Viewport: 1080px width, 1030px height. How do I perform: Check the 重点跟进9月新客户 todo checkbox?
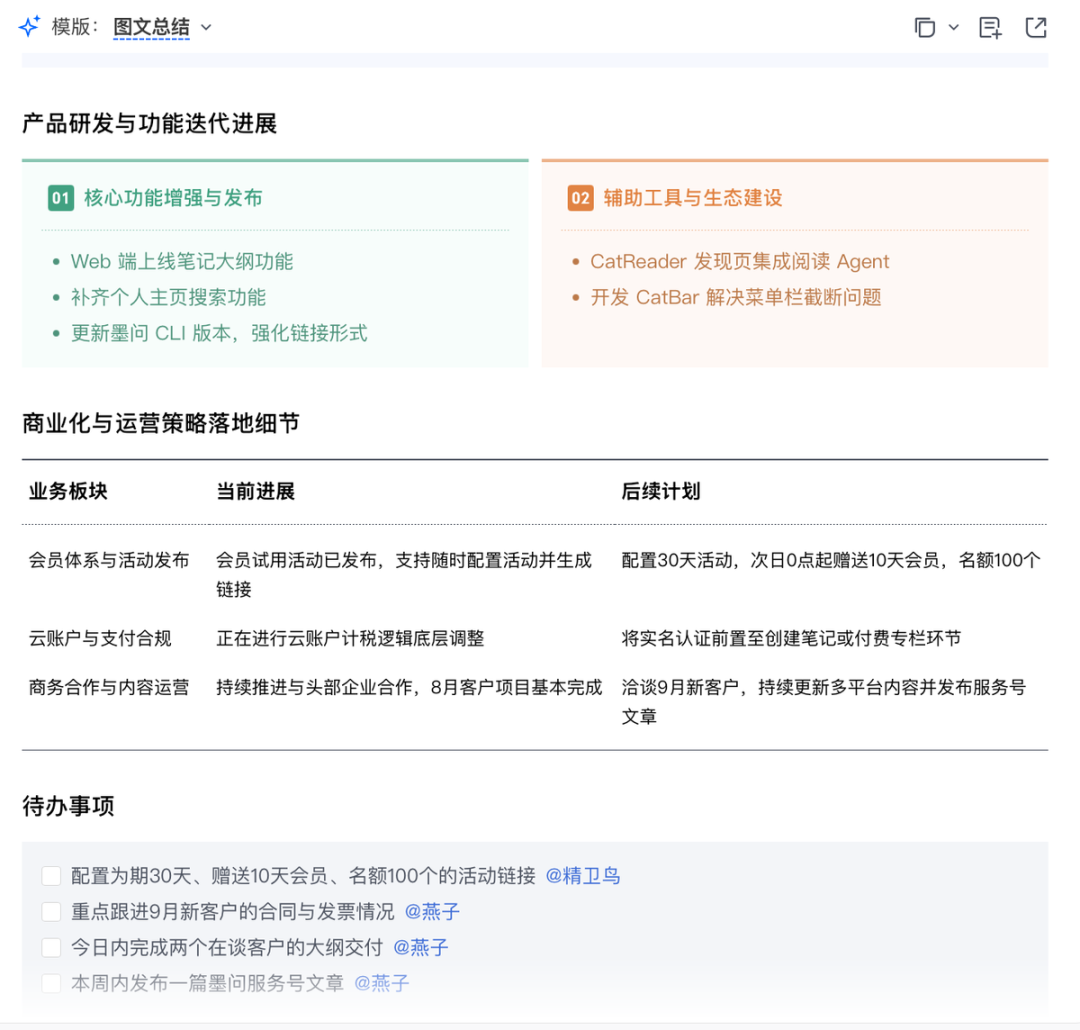click(x=51, y=911)
